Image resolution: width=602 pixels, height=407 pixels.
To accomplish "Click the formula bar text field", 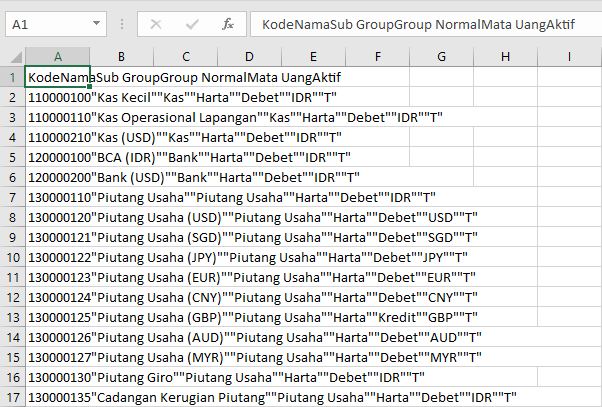I will coord(420,23).
